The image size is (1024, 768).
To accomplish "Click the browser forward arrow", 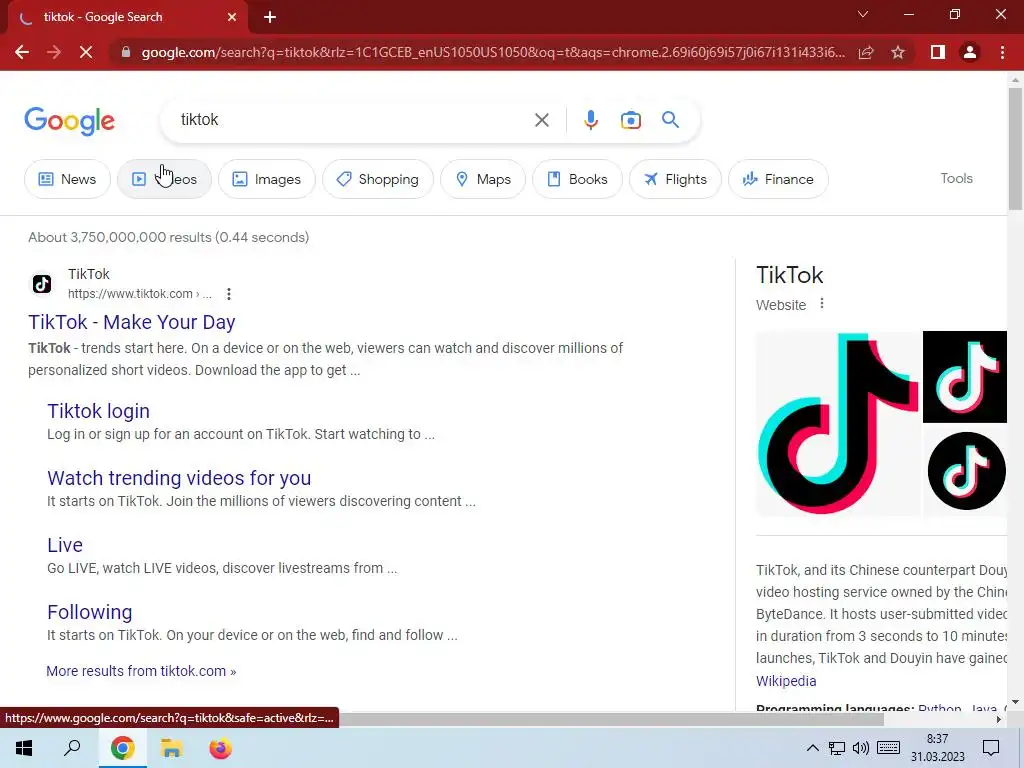I will tap(54, 52).
